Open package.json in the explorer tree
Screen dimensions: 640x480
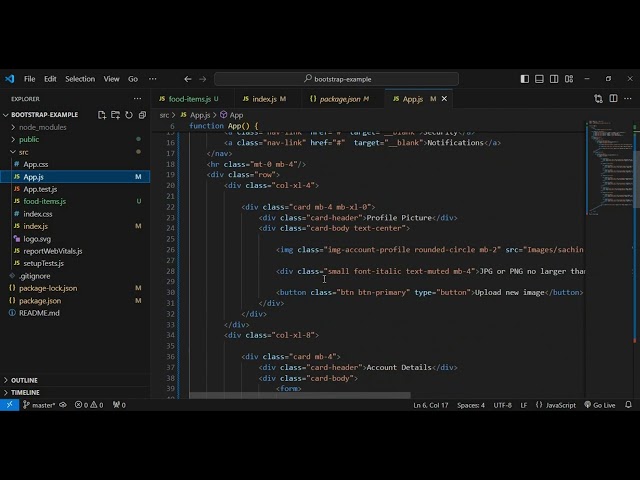coord(40,301)
